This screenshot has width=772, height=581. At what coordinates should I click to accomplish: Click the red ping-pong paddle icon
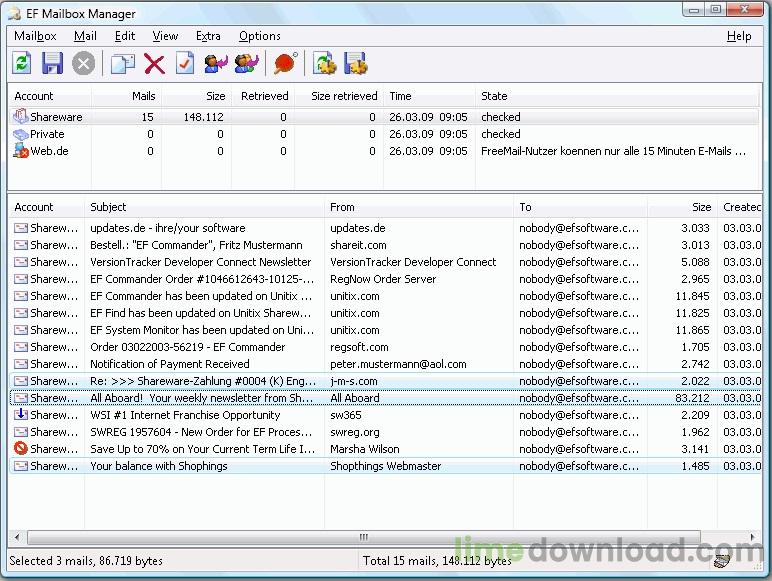click(x=286, y=64)
